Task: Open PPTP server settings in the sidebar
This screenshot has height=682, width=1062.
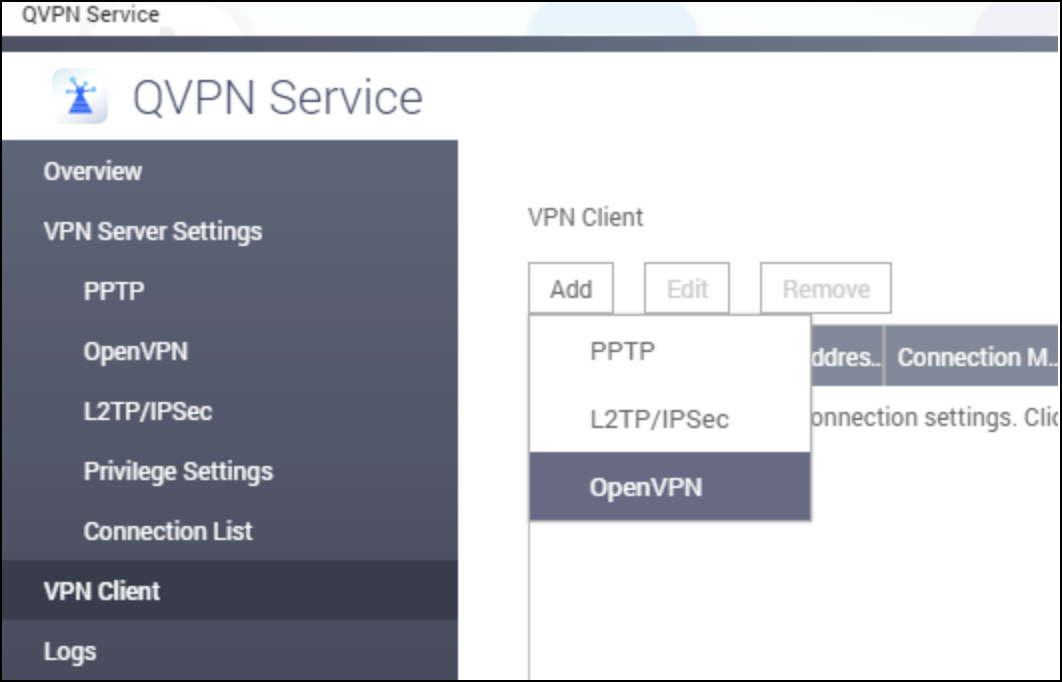Action: coord(114,291)
